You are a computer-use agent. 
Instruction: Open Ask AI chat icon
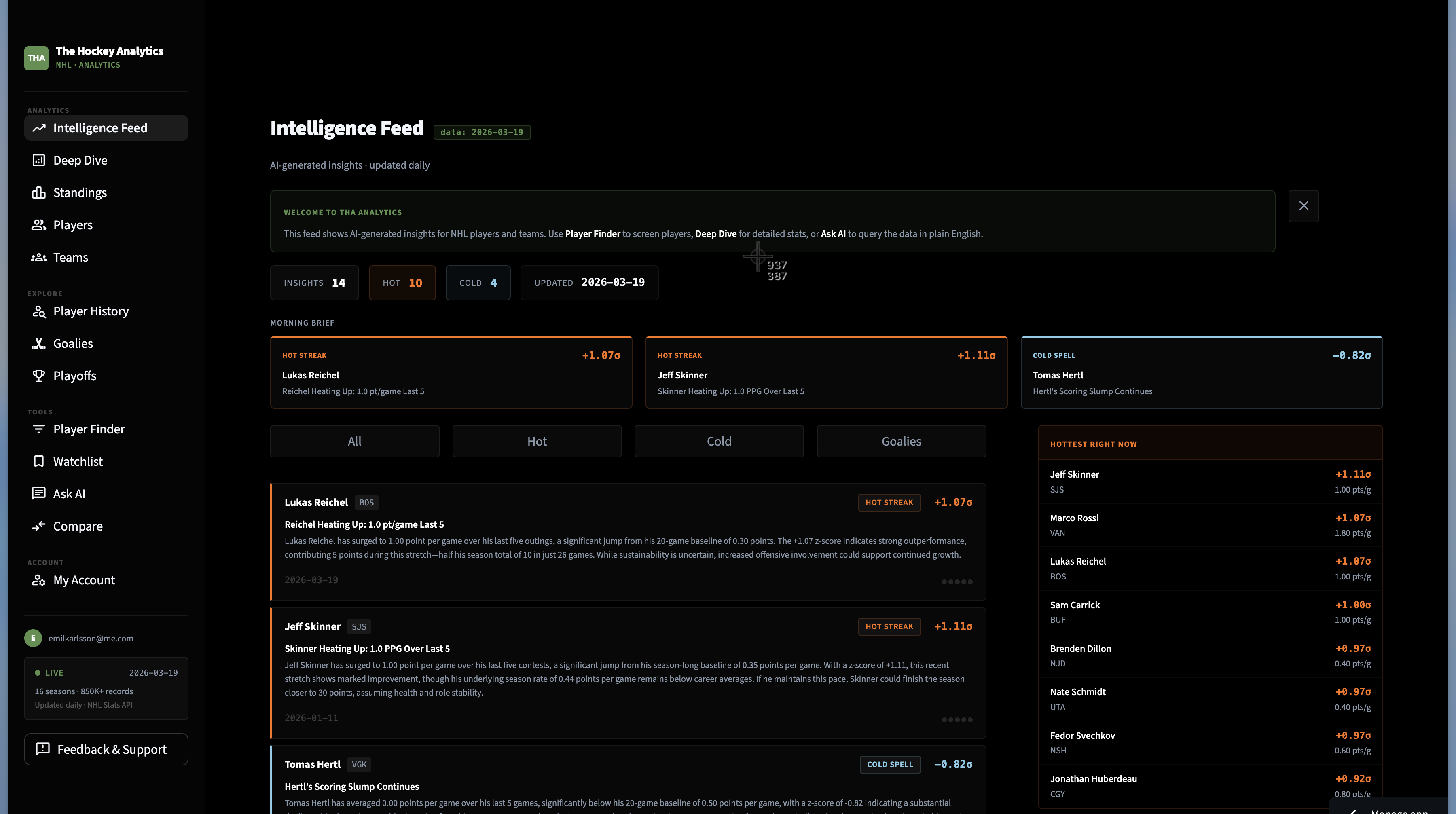[x=38, y=493]
